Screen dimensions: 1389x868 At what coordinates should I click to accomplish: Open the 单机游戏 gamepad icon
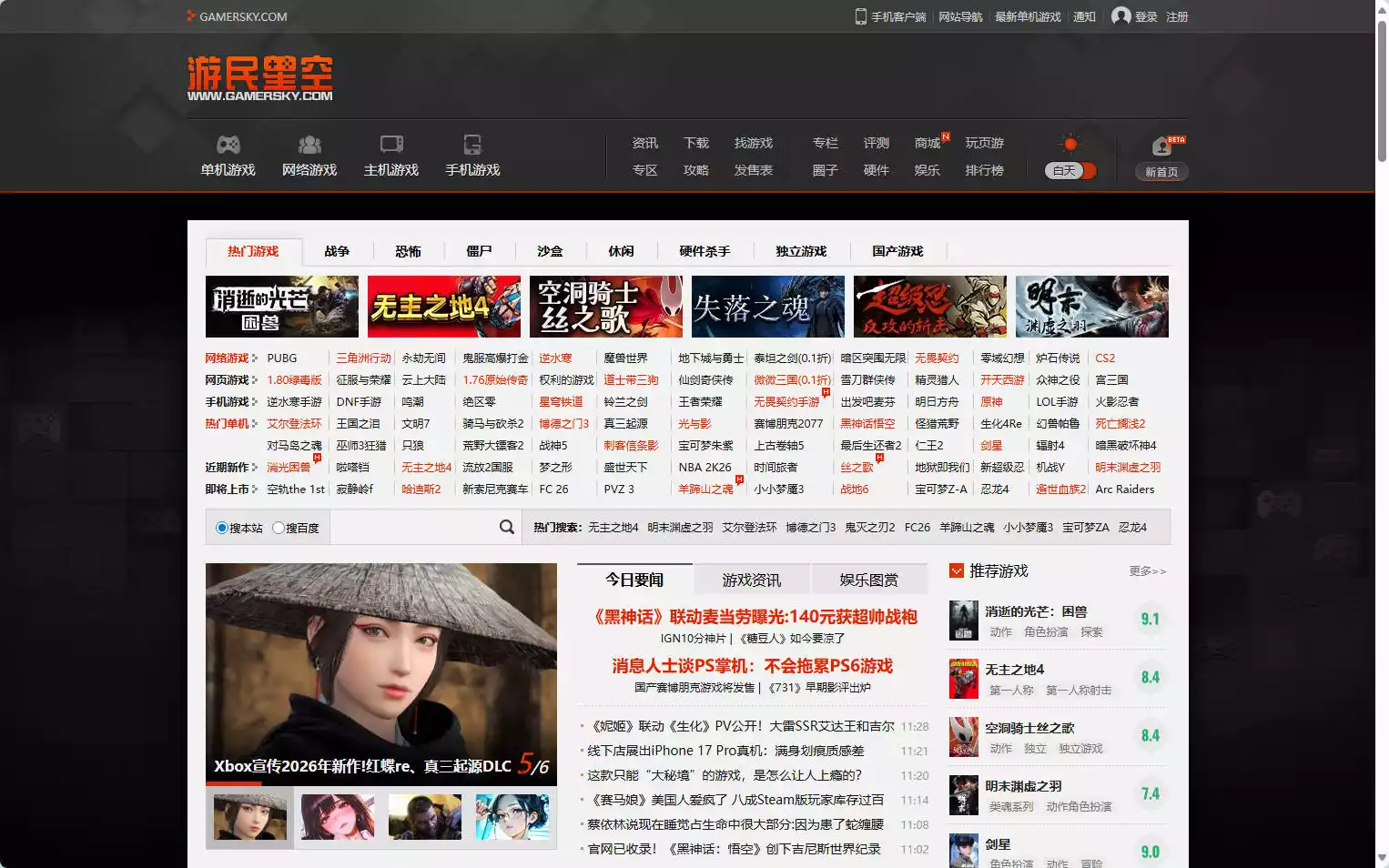click(228, 145)
